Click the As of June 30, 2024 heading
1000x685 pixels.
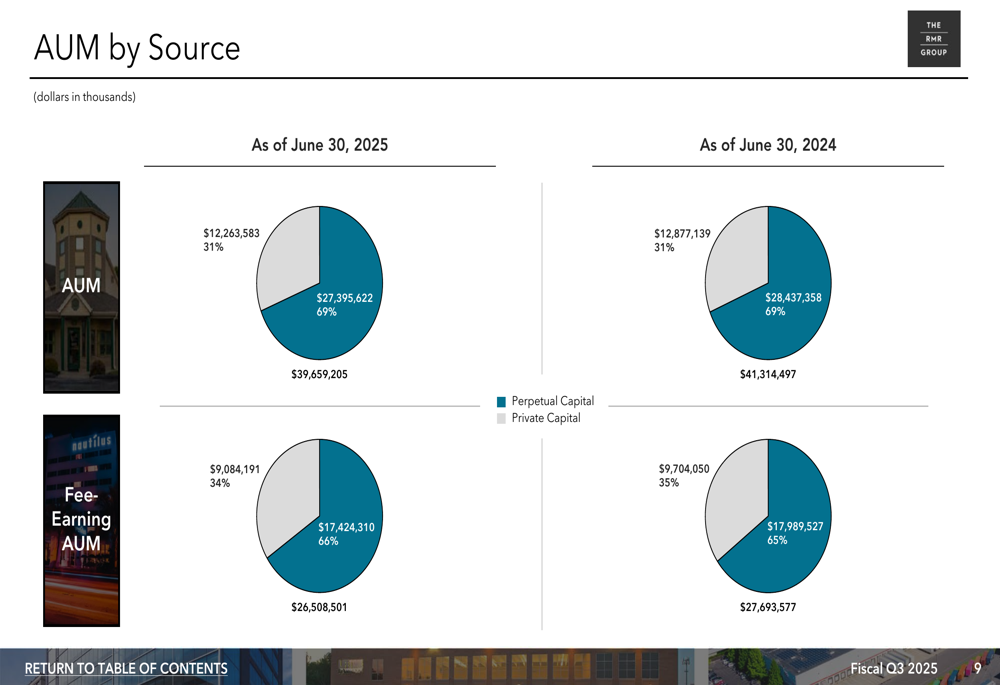click(768, 145)
